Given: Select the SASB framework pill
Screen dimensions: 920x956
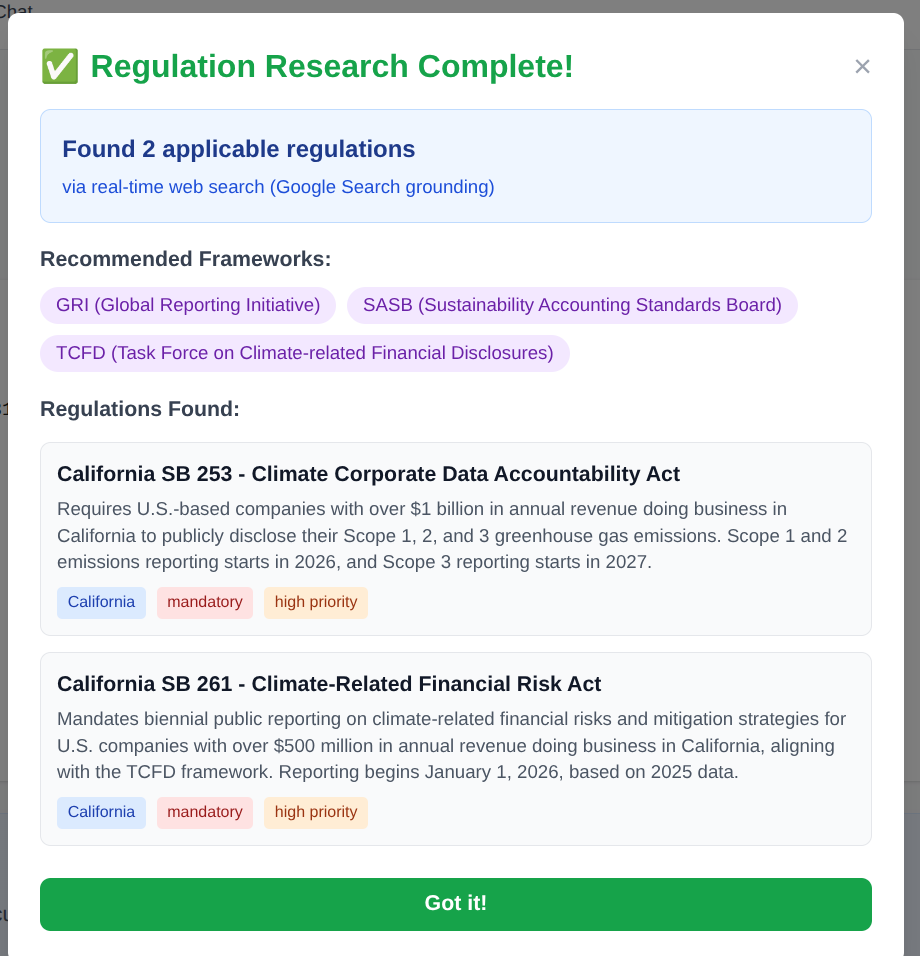Looking at the screenshot, I should [x=572, y=305].
